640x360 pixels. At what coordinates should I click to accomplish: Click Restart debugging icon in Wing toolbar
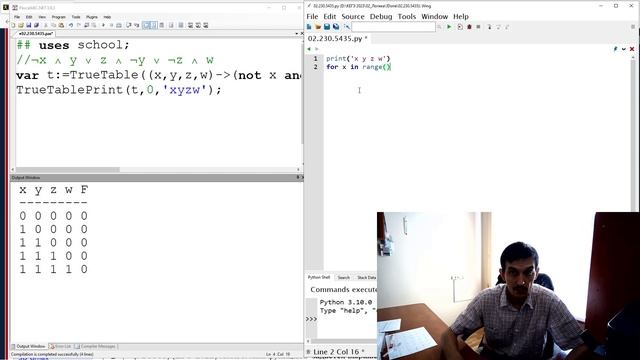point(460,27)
